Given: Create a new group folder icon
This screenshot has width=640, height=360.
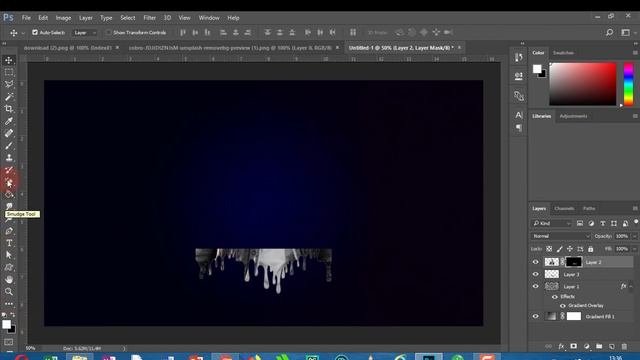Looking at the screenshot, I should (599, 346).
